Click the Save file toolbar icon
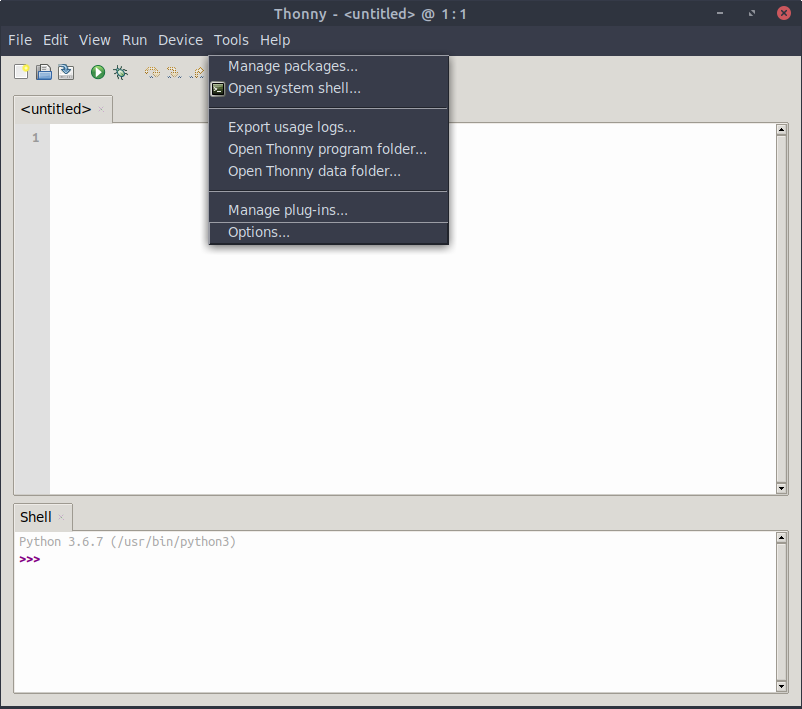 click(x=66, y=72)
